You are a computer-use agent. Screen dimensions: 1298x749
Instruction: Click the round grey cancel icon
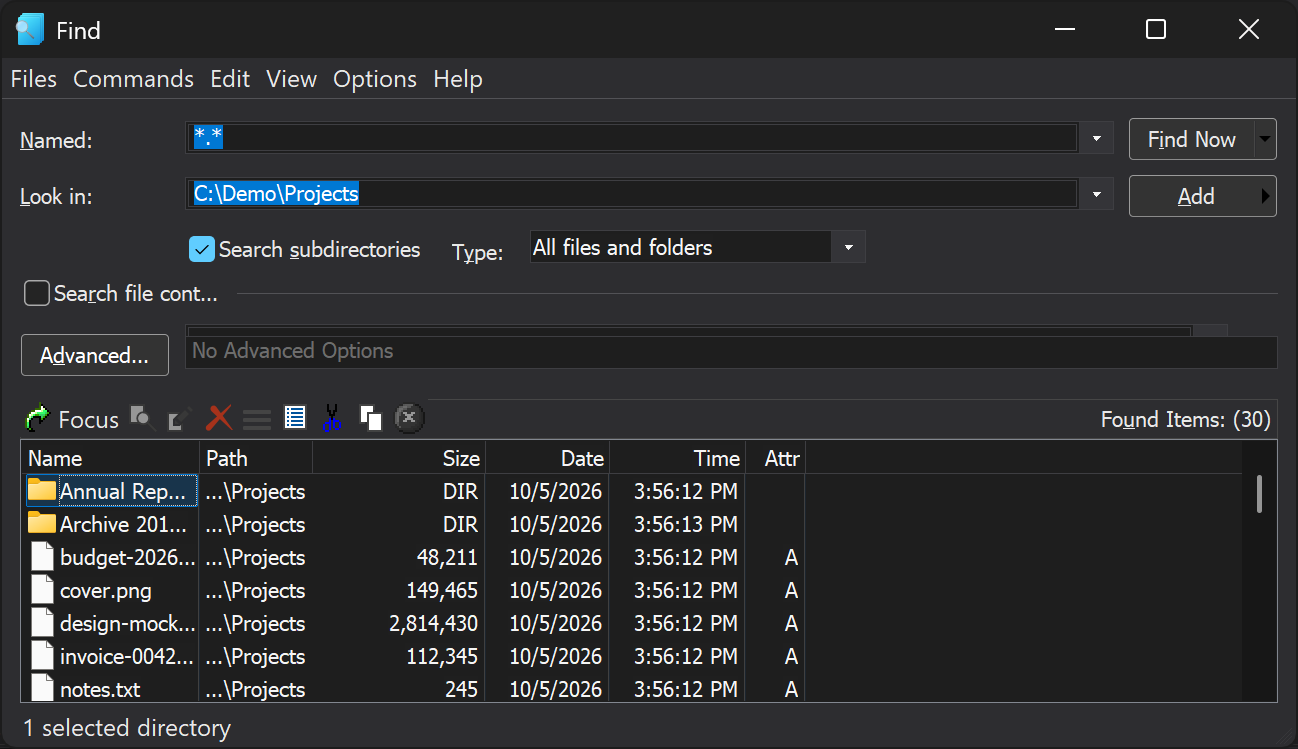[x=409, y=418]
